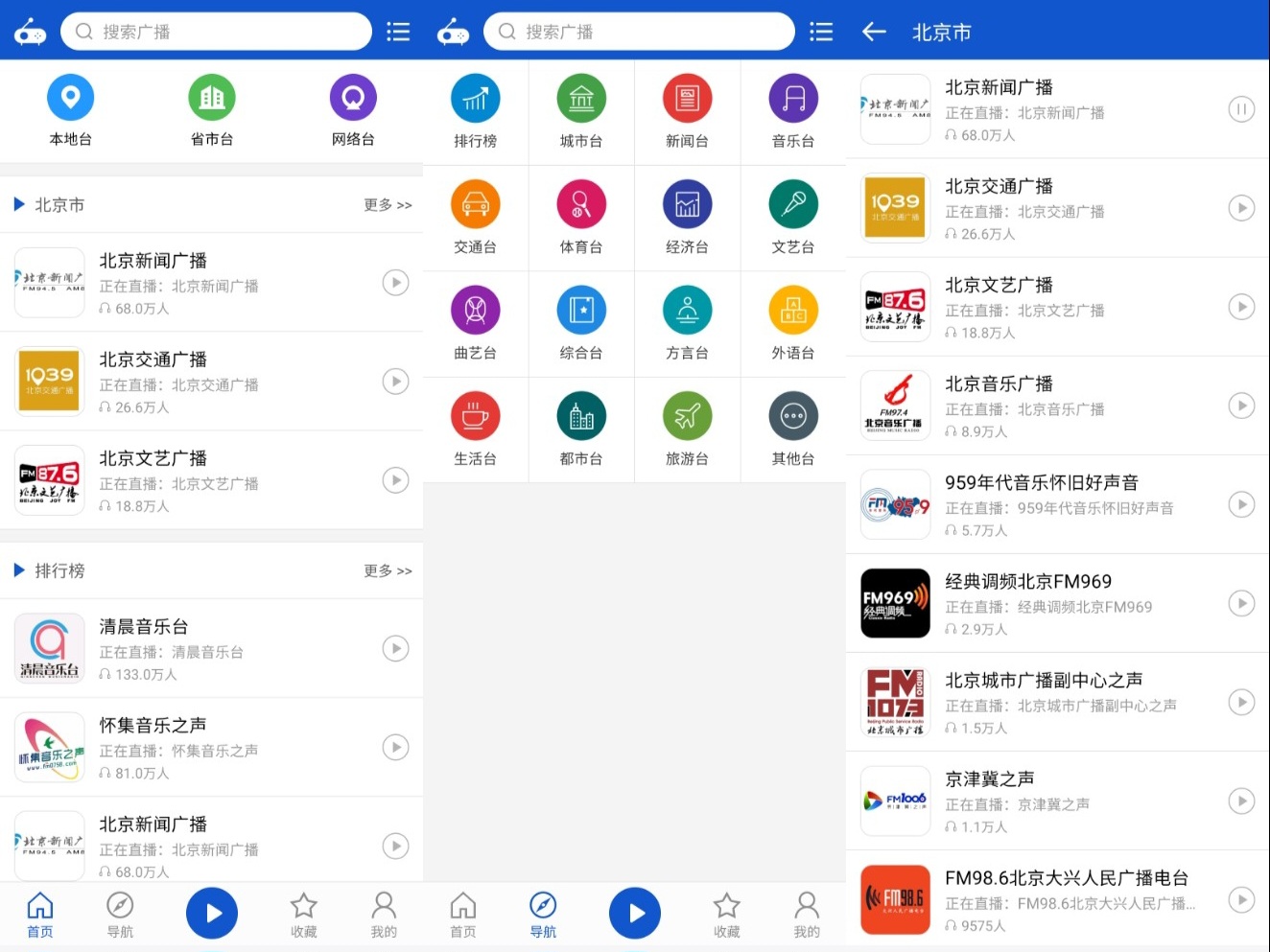Open 收藏 tab in middle bottom bar

tap(727, 915)
